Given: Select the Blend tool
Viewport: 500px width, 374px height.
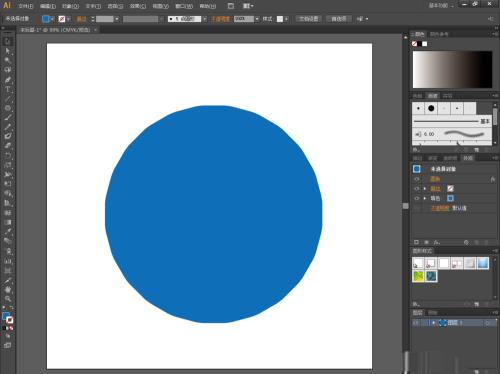Looking at the screenshot, I should pos(8,241).
